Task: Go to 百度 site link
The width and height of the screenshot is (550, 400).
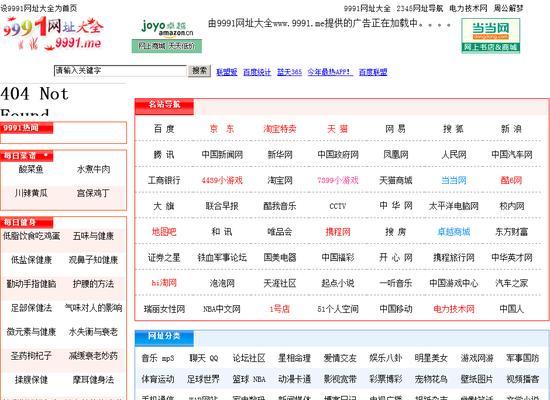Action: click(x=164, y=129)
